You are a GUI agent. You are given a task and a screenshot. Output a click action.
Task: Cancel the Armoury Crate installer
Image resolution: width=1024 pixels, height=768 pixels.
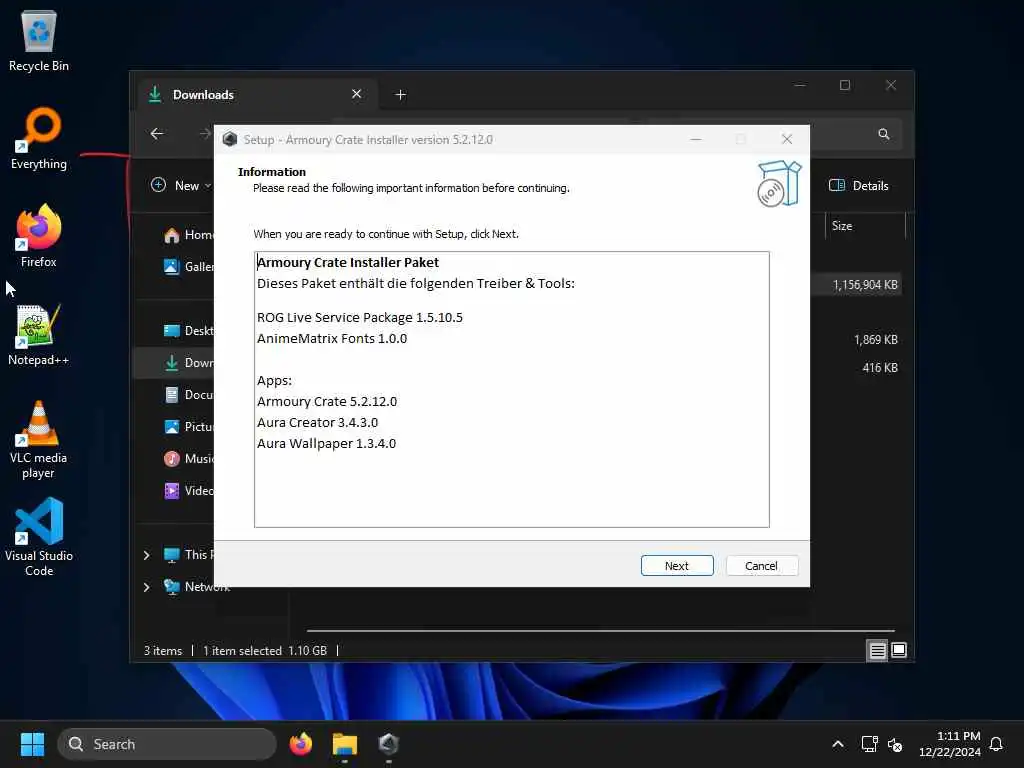tap(761, 566)
